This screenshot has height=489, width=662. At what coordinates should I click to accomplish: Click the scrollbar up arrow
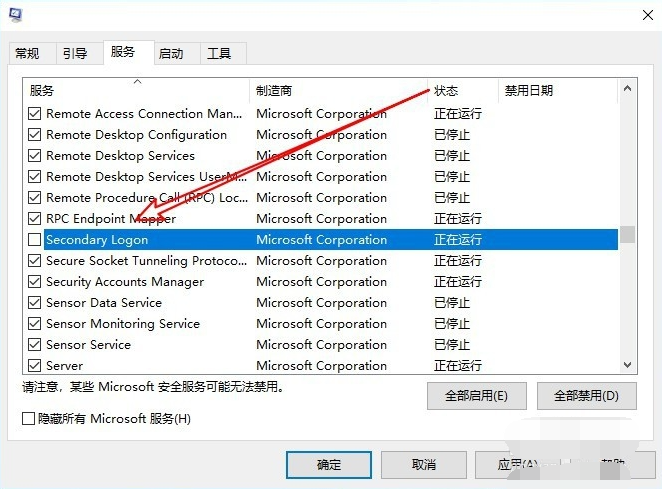click(x=628, y=89)
